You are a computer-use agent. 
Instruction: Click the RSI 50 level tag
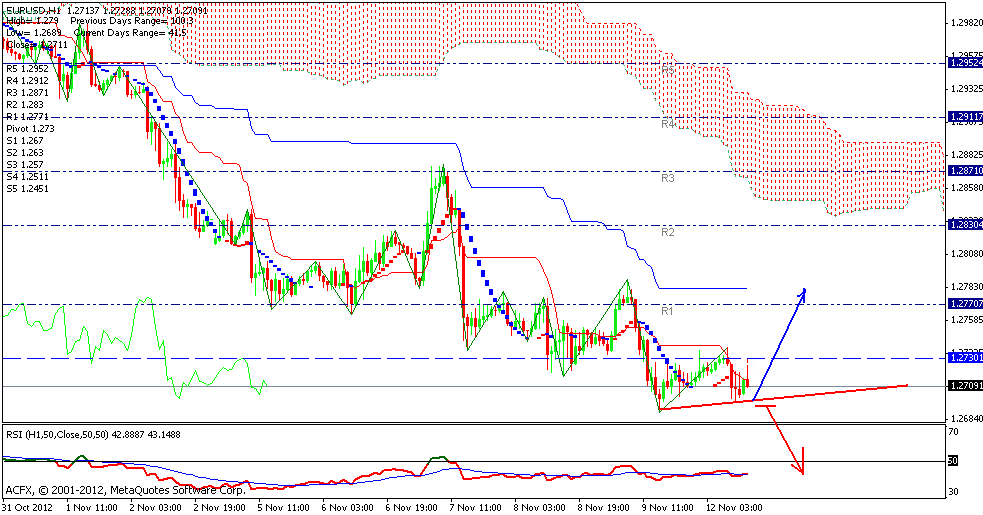point(953,460)
